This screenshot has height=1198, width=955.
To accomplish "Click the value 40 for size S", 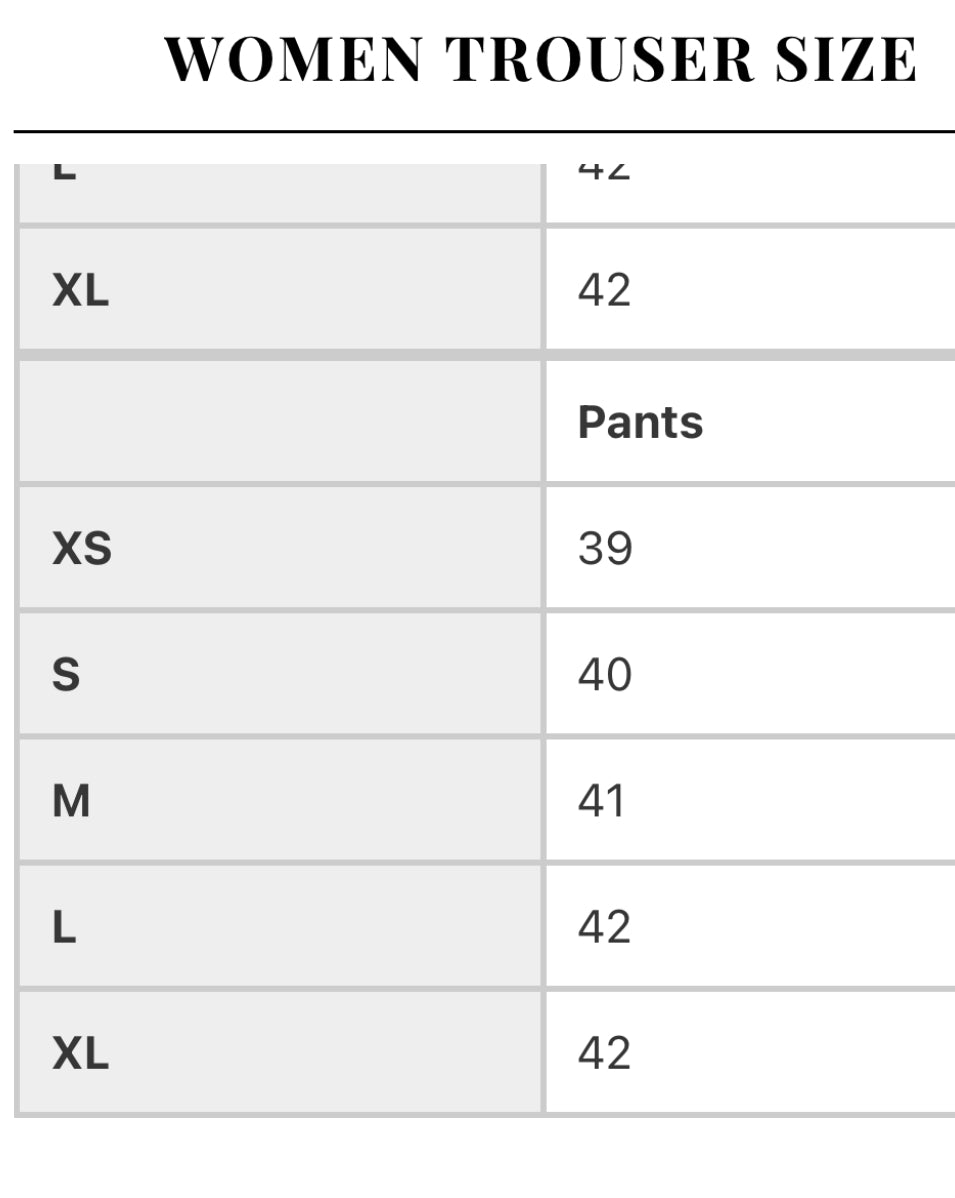I will [x=605, y=675].
